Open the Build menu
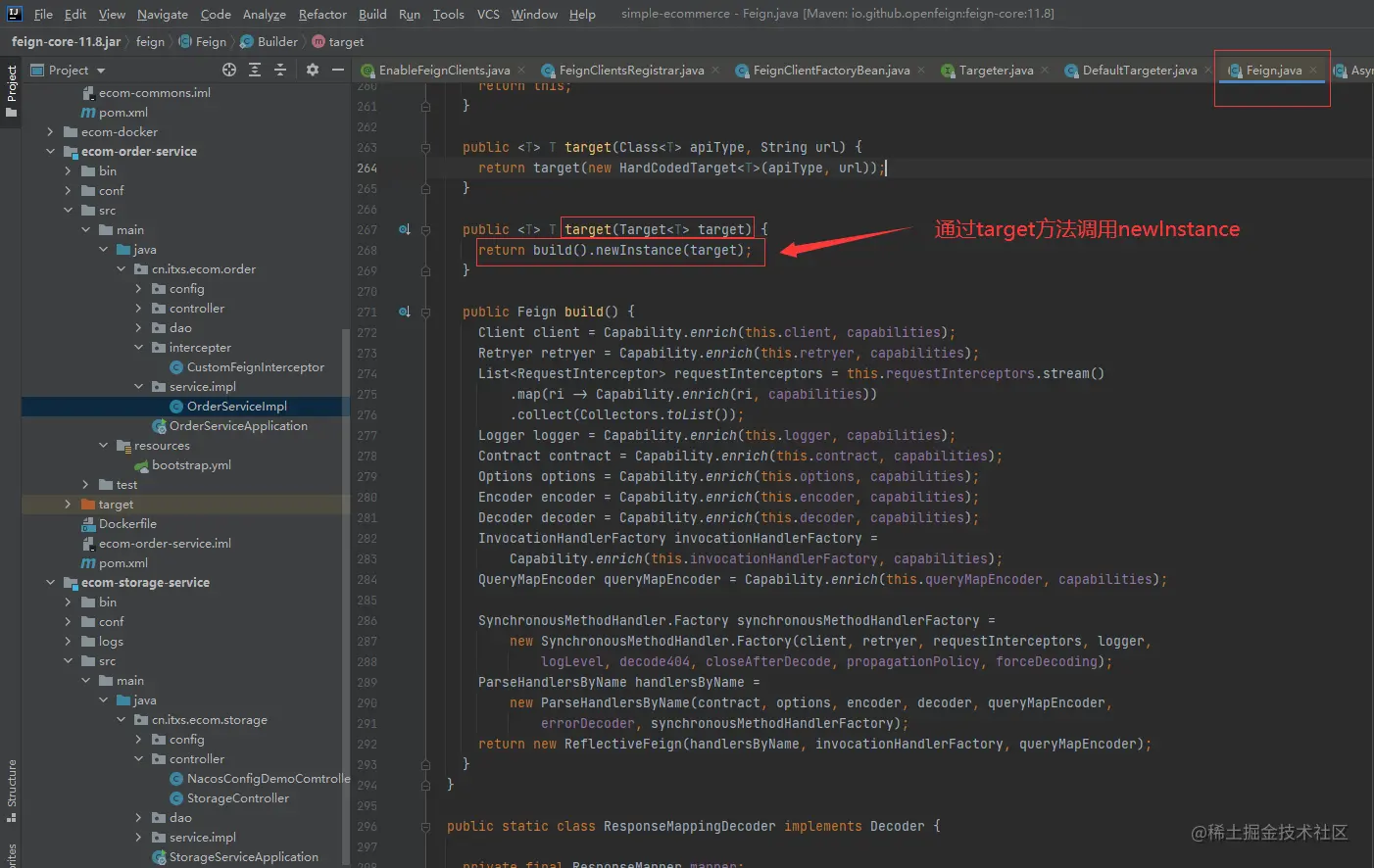Screen dimensions: 1374x868 372,14
